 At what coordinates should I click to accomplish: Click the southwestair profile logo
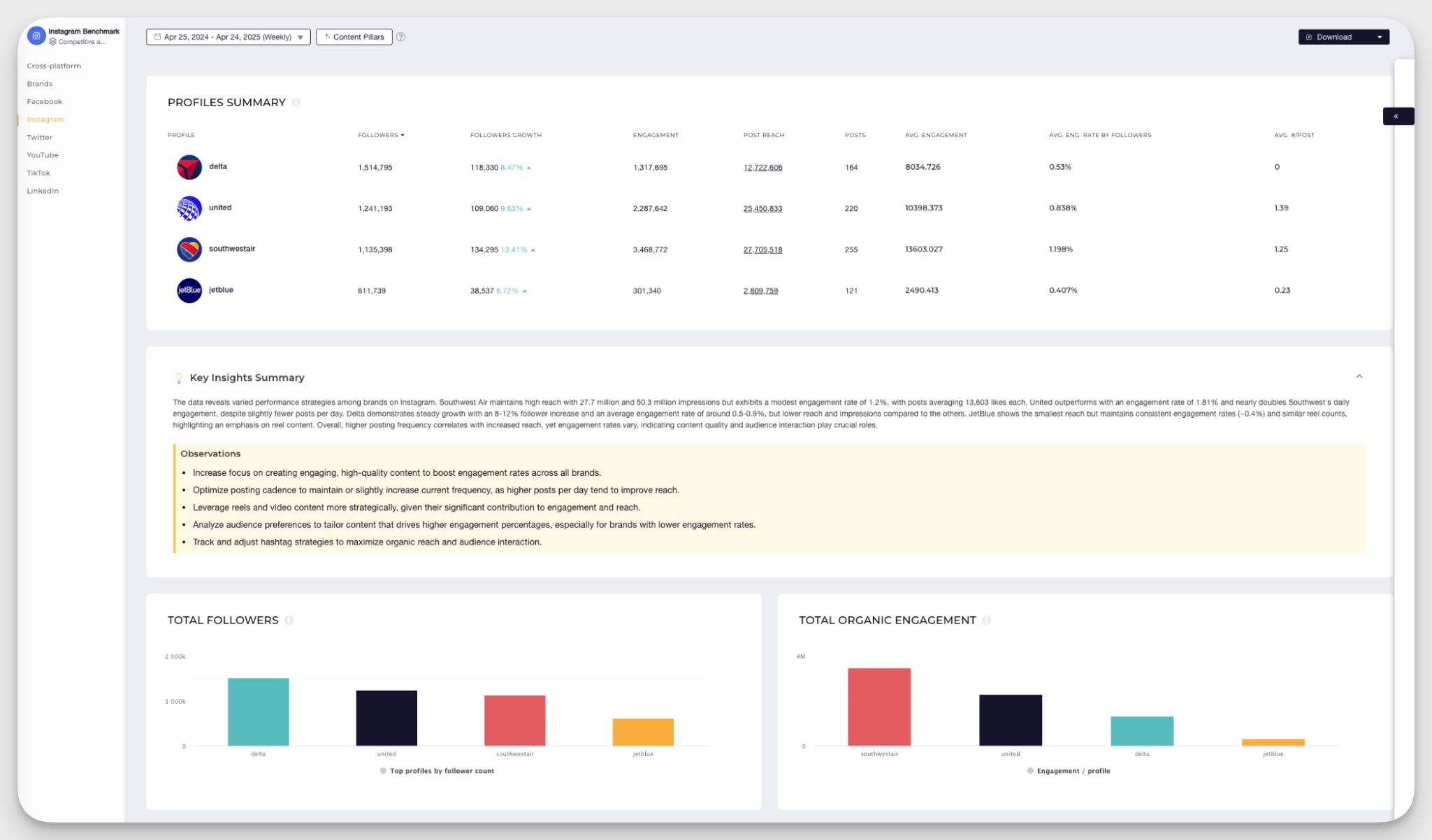point(189,249)
